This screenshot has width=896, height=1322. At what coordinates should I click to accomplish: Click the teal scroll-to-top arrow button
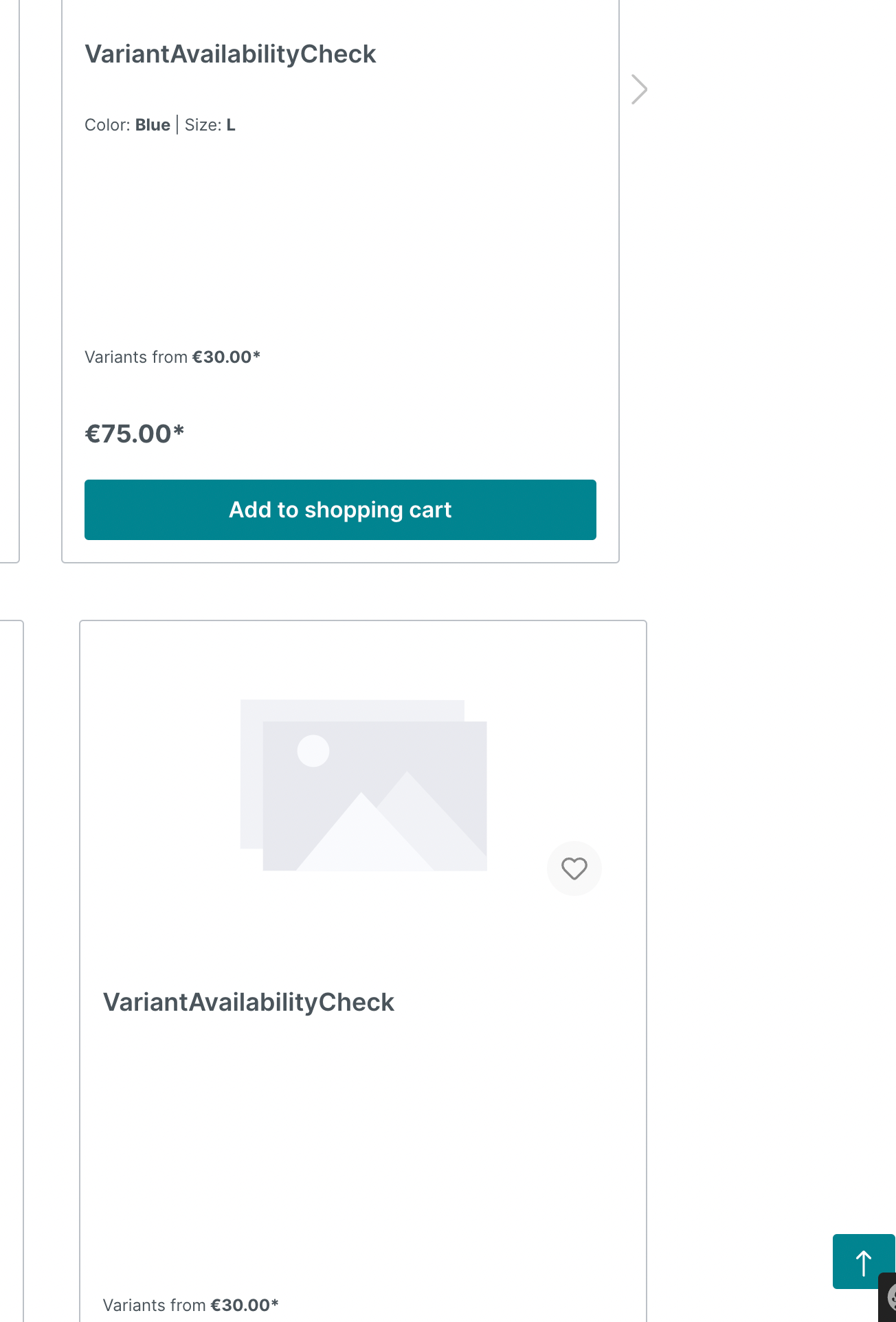[x=863, y=1262]
